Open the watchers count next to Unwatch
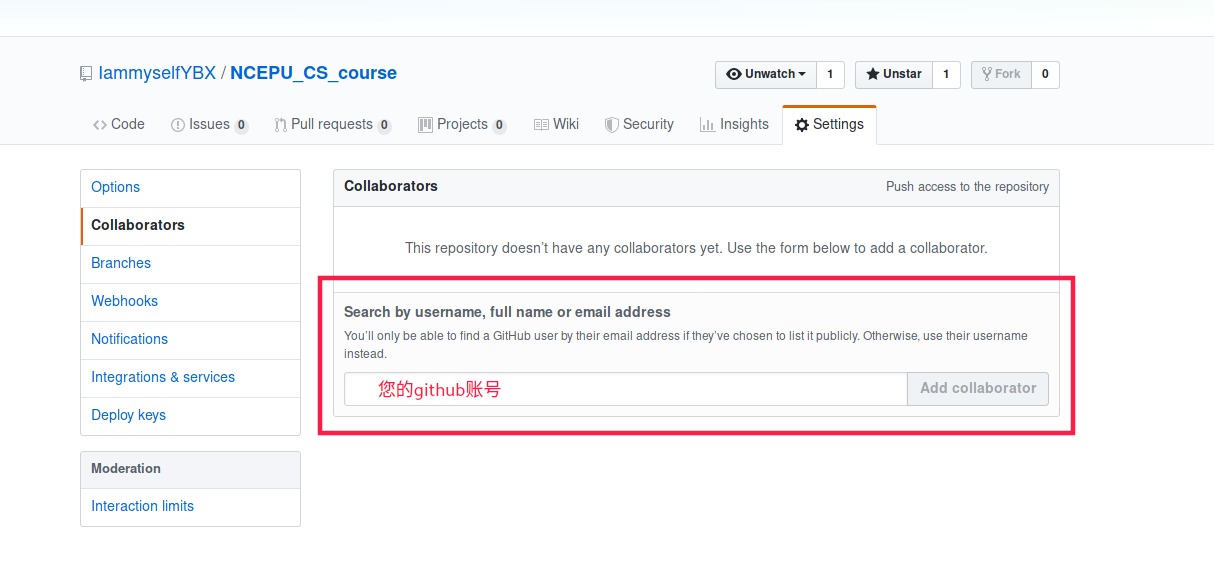 click(830, 75)
